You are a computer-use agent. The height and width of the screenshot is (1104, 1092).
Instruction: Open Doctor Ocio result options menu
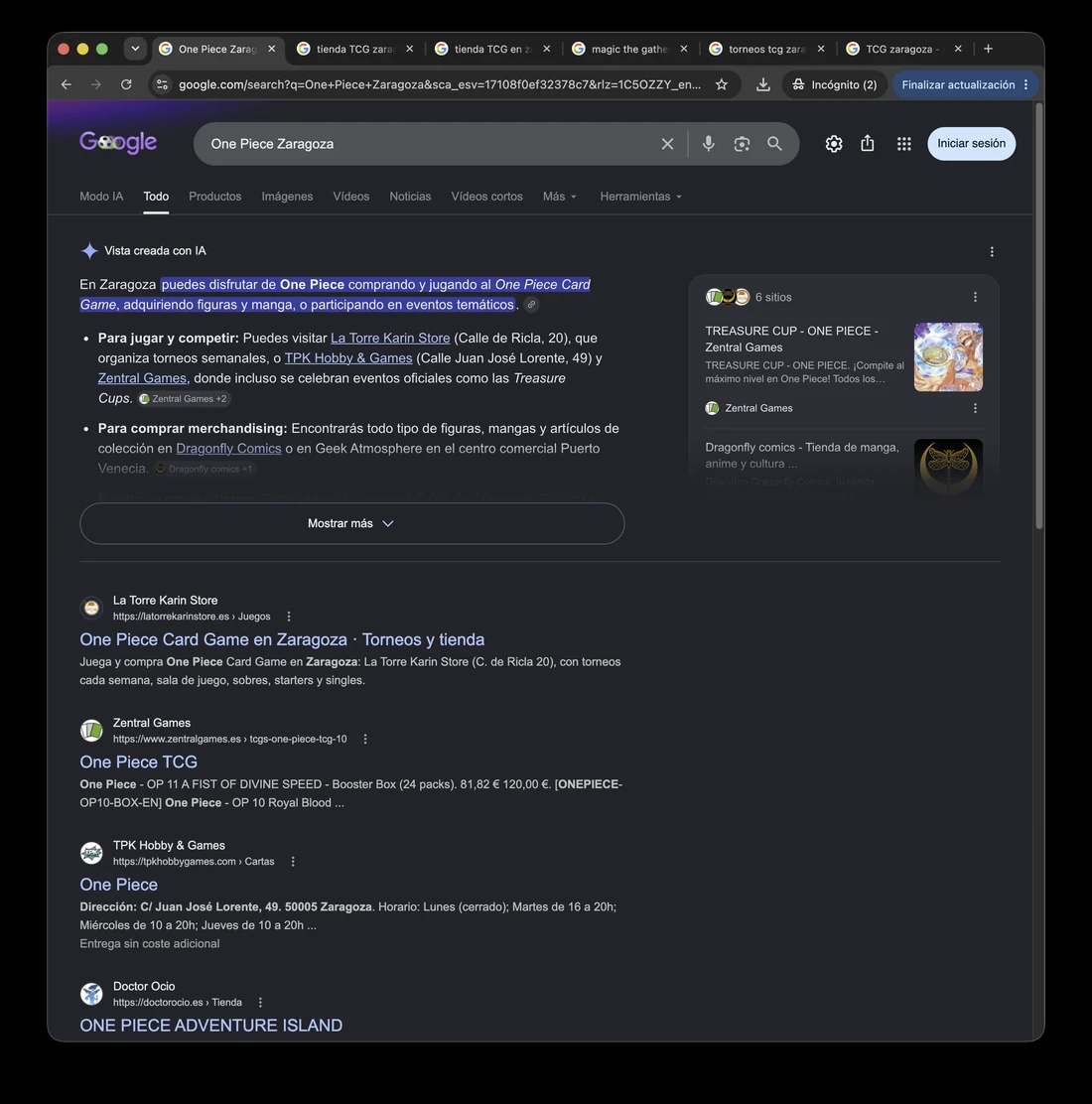(260, 1002)
